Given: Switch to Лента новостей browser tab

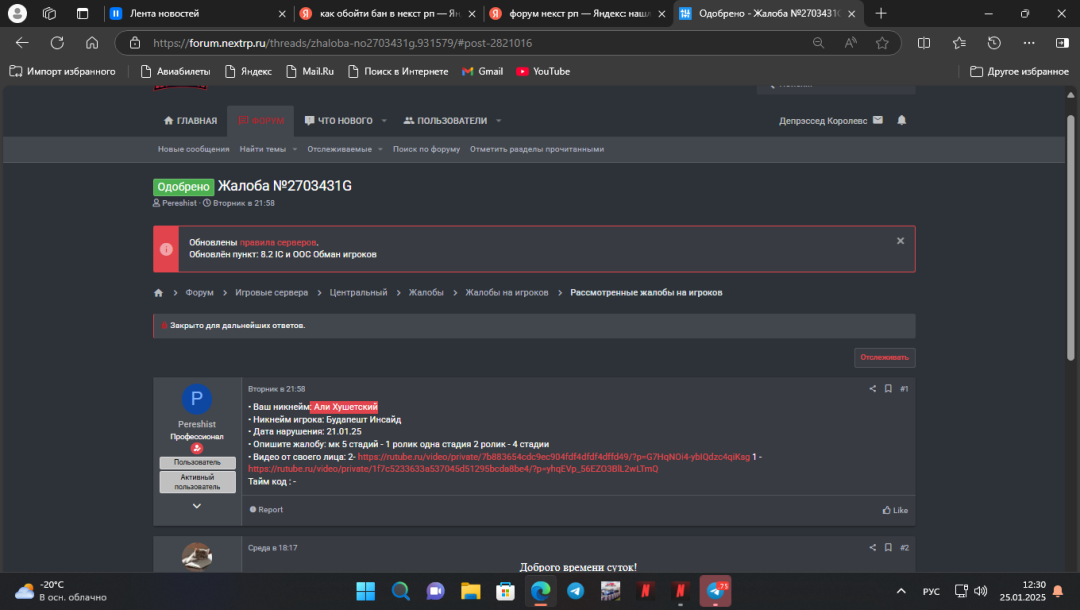Looking at the screenshot, I should (190, 14).
